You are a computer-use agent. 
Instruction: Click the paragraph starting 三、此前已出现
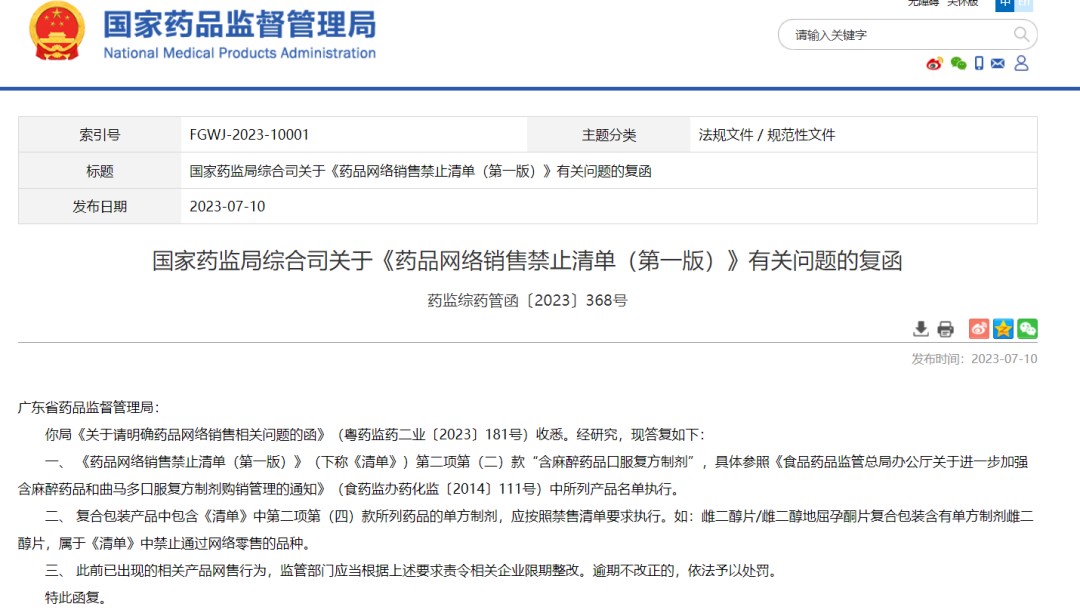[413, 570]
